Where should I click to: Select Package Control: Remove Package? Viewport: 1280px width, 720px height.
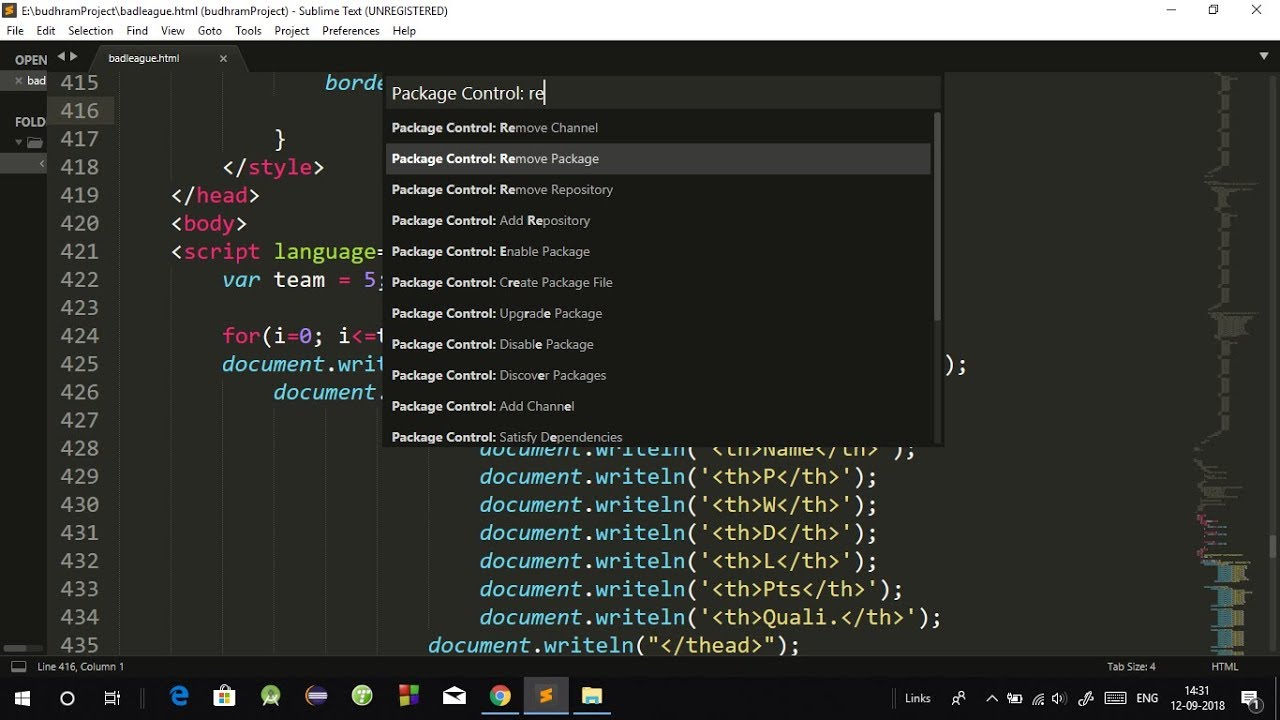tap(658, 159)
